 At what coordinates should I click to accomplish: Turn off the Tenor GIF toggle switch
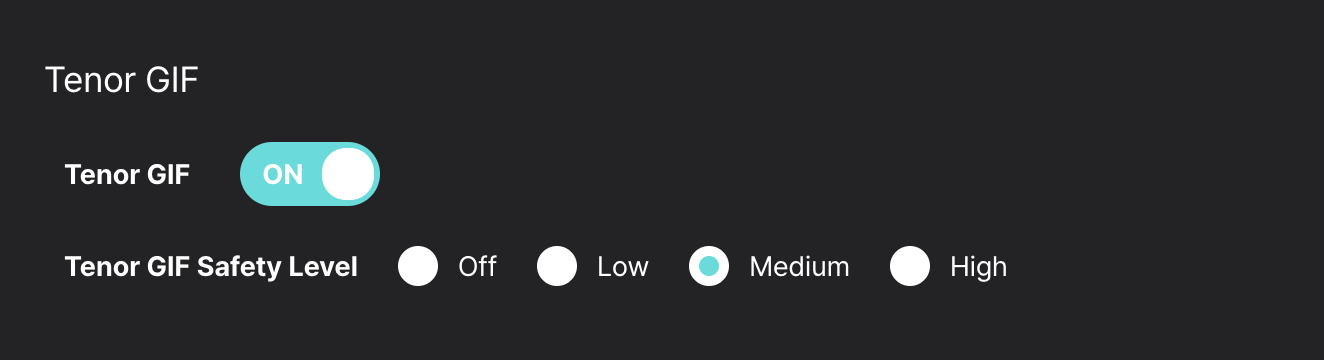[x=310, y=174]
